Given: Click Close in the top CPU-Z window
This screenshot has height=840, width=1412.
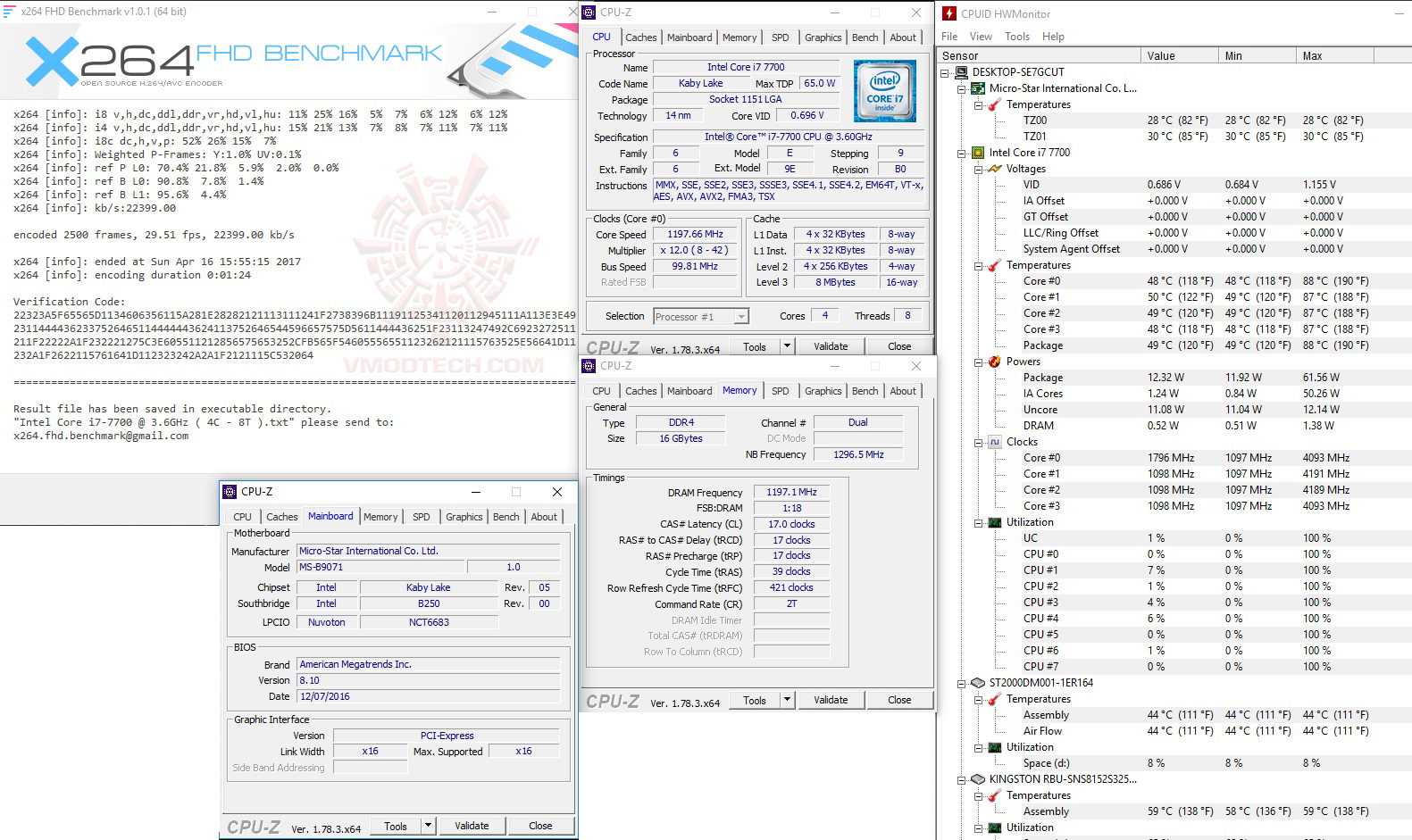Looking at the screenshot, I should tap(899, 346).
